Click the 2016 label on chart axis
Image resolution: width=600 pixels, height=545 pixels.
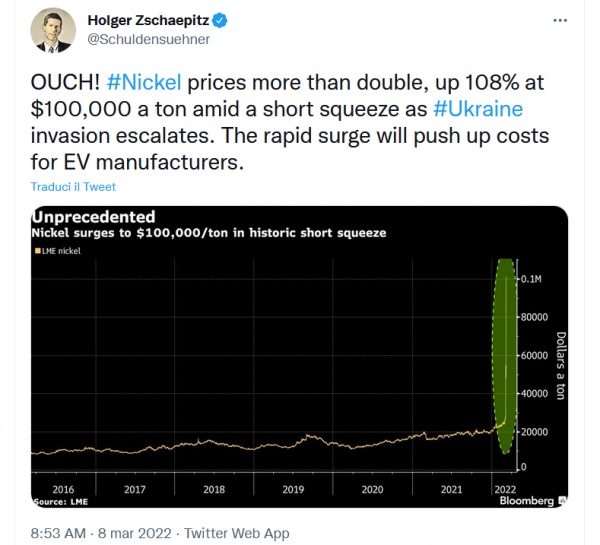pyautogui.click(x=63, y=489)
